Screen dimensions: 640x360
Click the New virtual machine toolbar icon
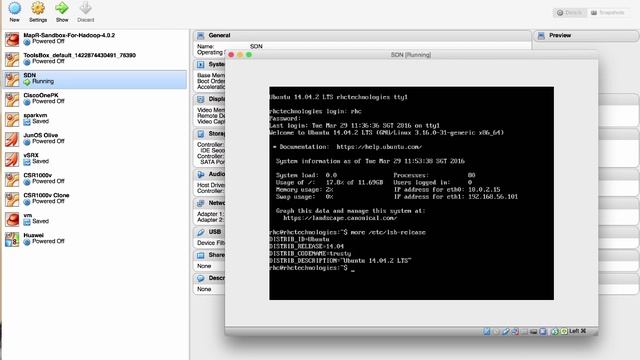tap(15, 8)
